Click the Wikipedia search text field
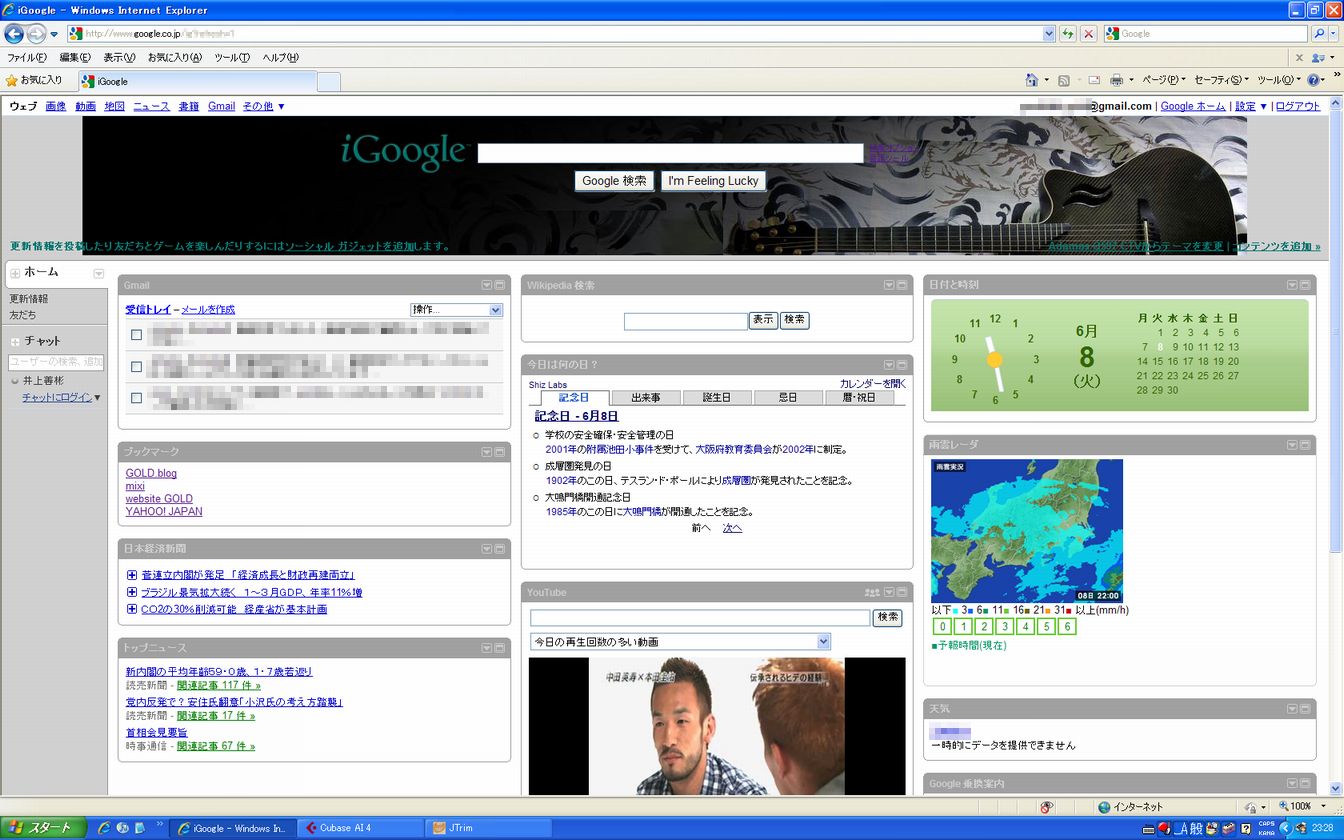Image resolution: width=1344 pixels, height=840 pixels. click(685, 321)
